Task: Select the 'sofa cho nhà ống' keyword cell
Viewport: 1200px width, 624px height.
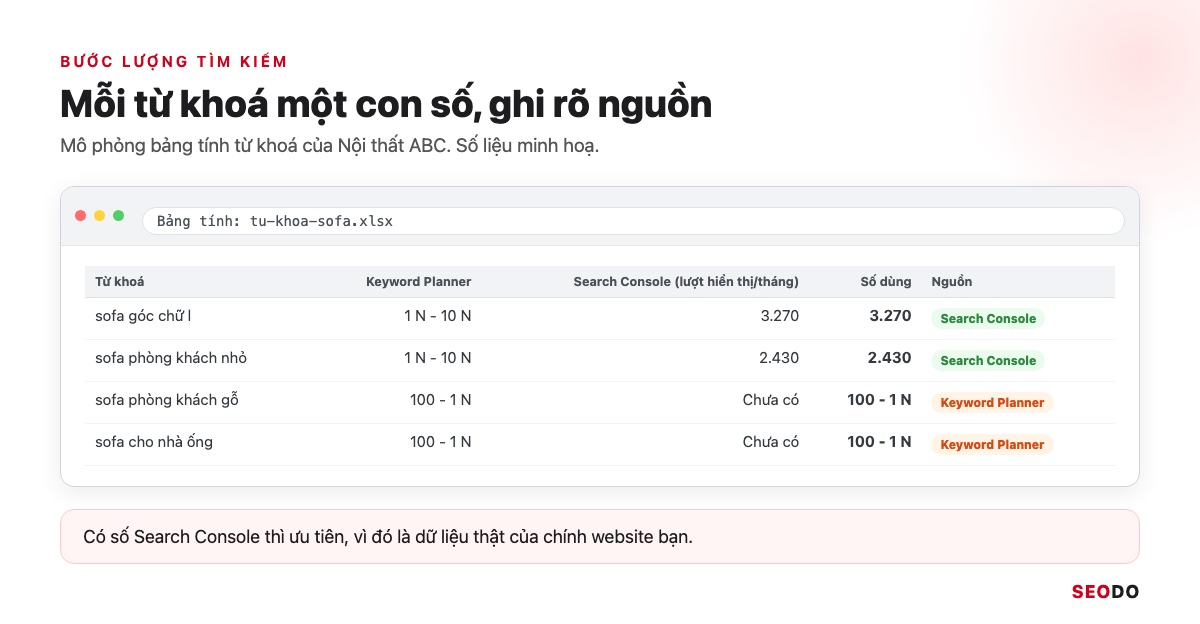Action: [x=154, y=442]
